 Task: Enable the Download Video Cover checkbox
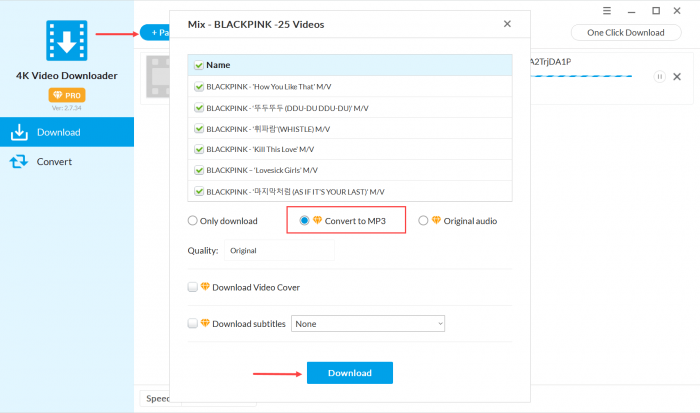pyautogui.click(x=193, y=288)
